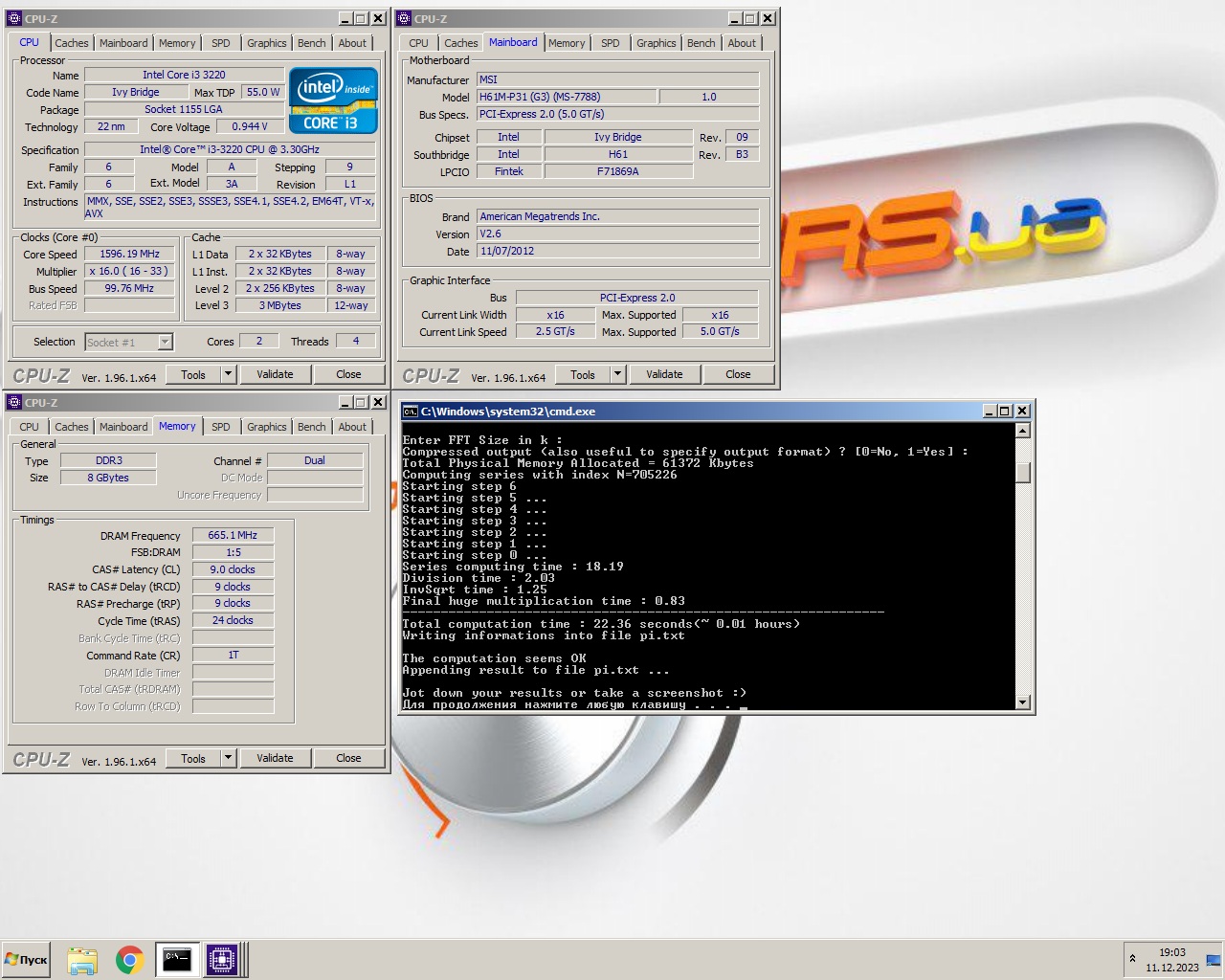This screenshot has width=1225, height=980.
Task: Click Close button in Mainboard window
Action: [738, 374]
